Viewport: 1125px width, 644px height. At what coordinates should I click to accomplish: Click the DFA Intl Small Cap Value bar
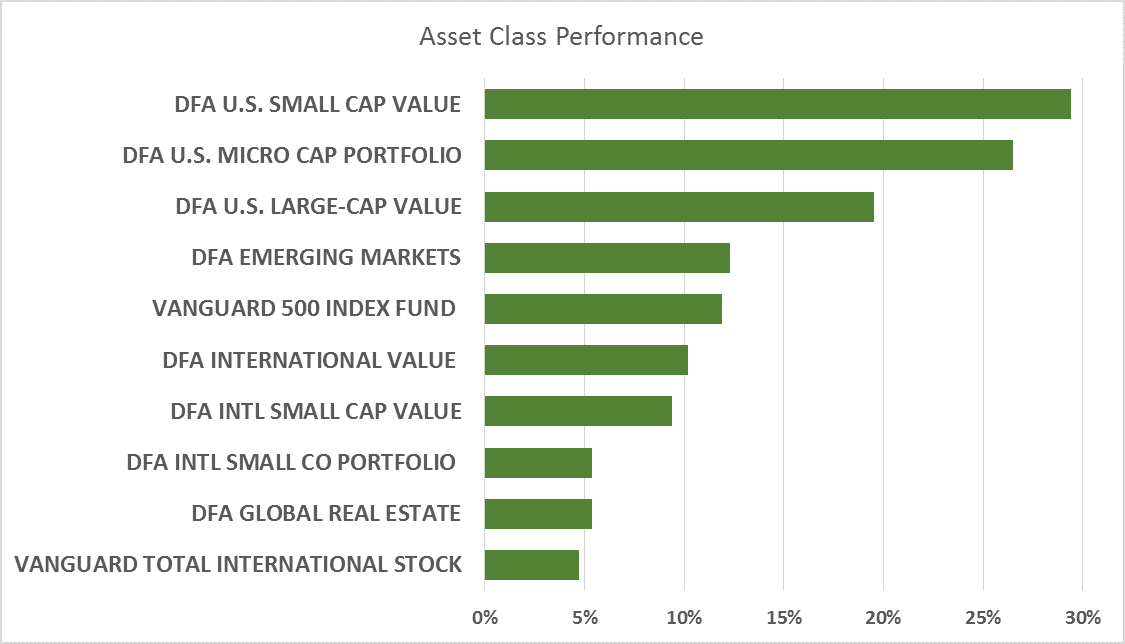click(578, 411)
